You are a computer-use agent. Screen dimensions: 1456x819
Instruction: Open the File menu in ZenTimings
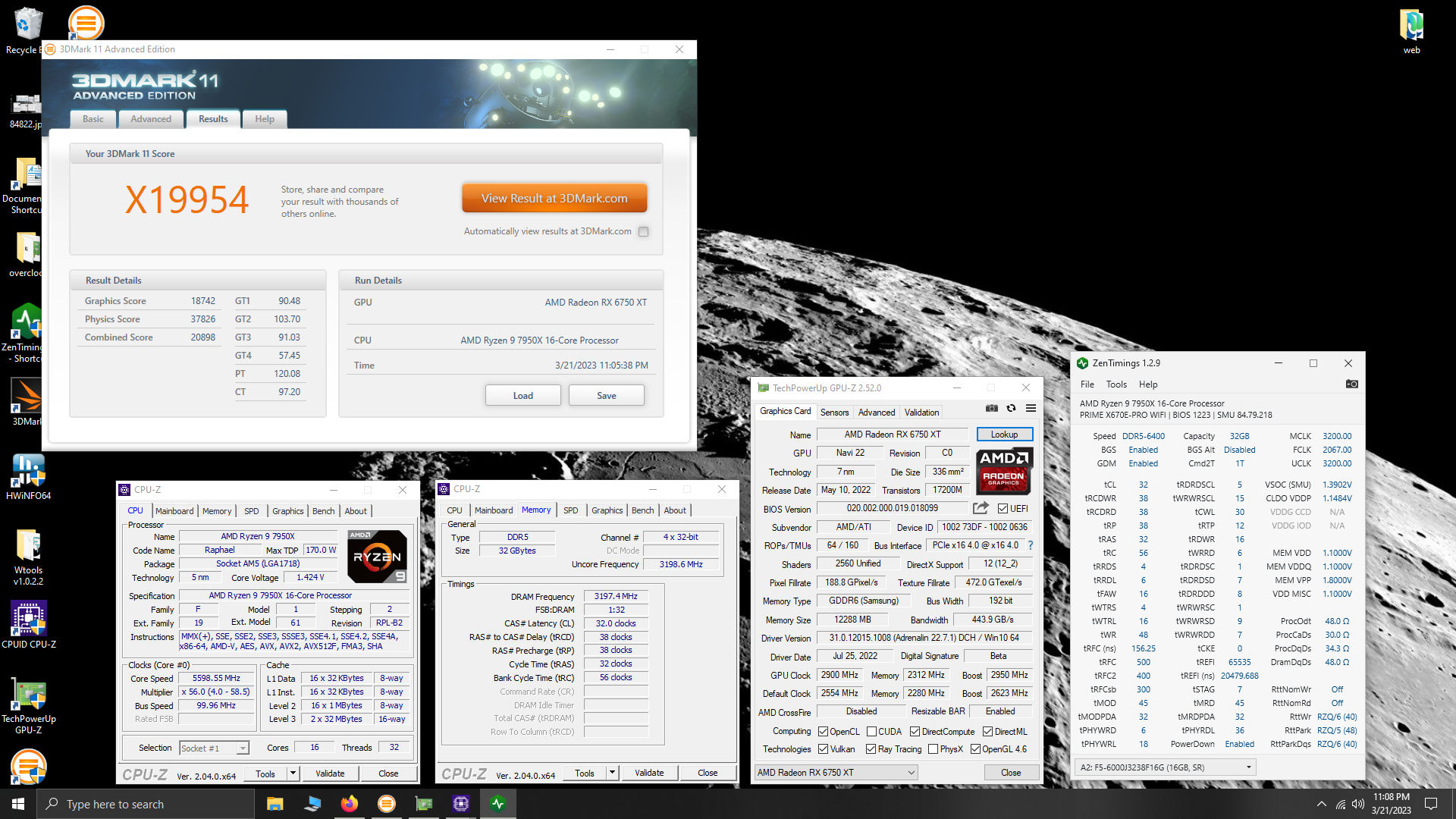coord(1087,384)
